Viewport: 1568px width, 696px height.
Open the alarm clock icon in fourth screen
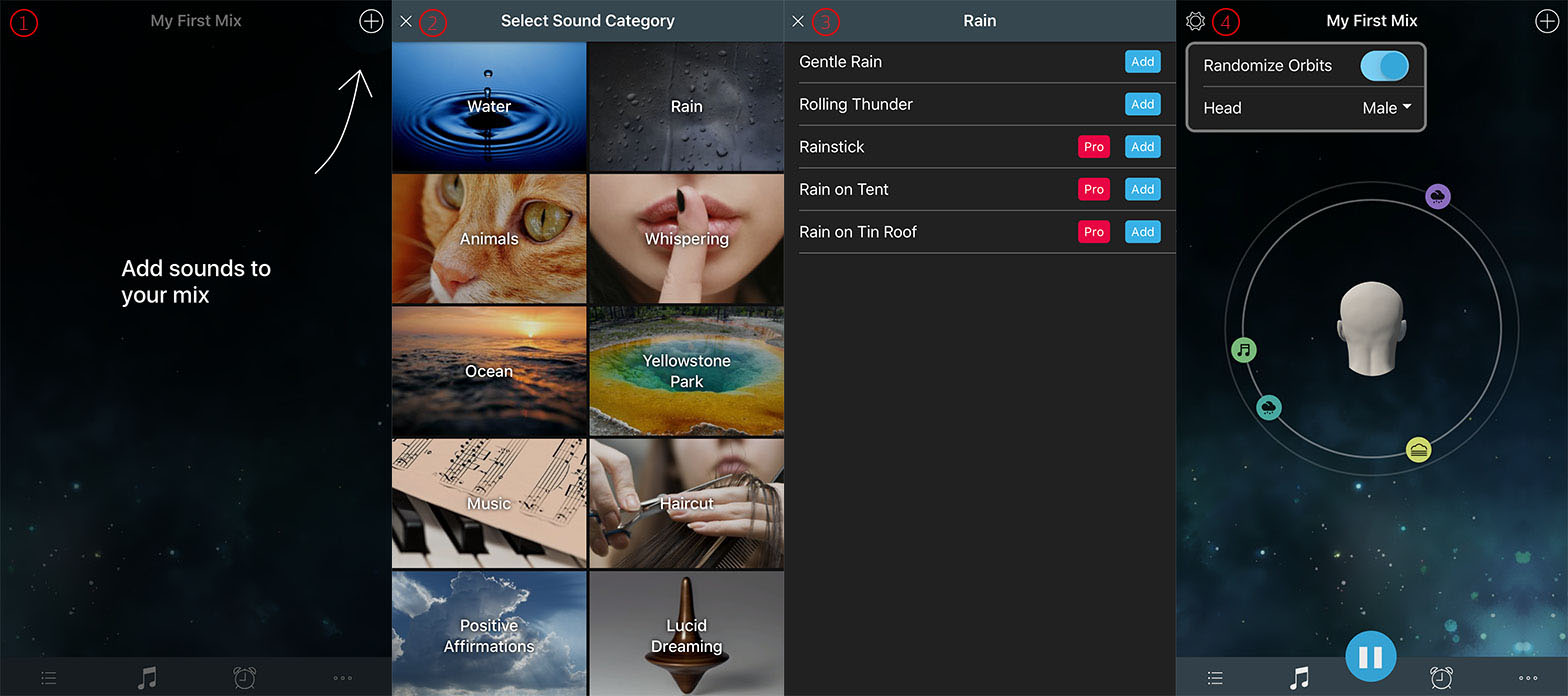coord(1441,678)
